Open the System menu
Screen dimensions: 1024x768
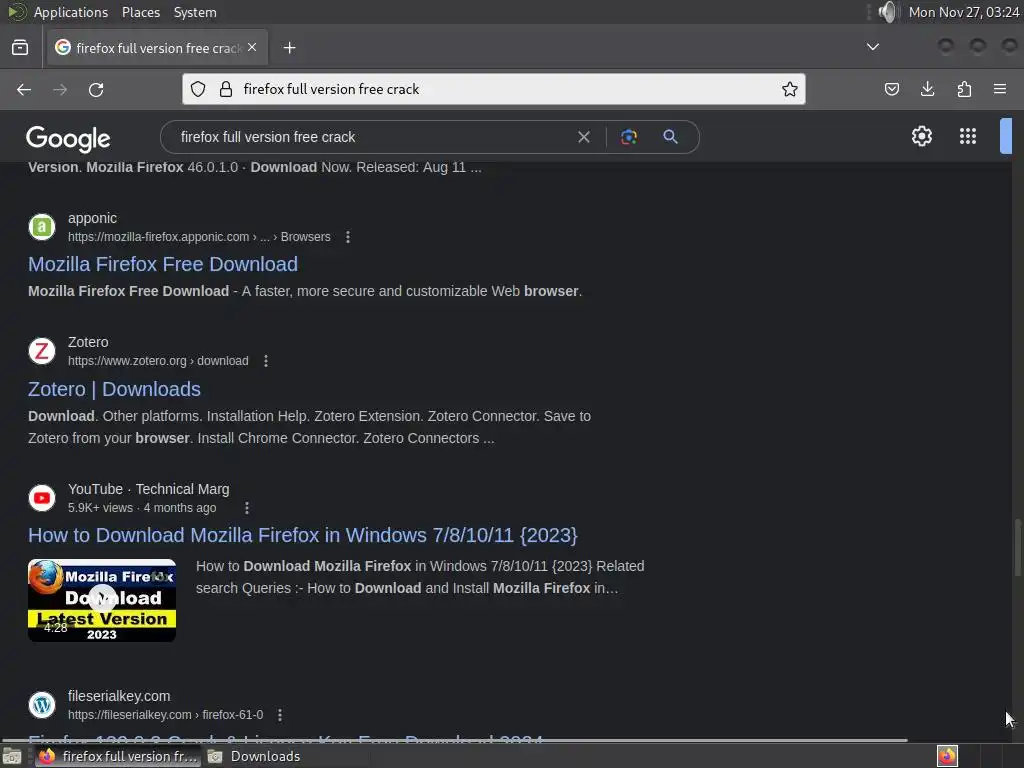pyautogui.click(x=195, y=12)
